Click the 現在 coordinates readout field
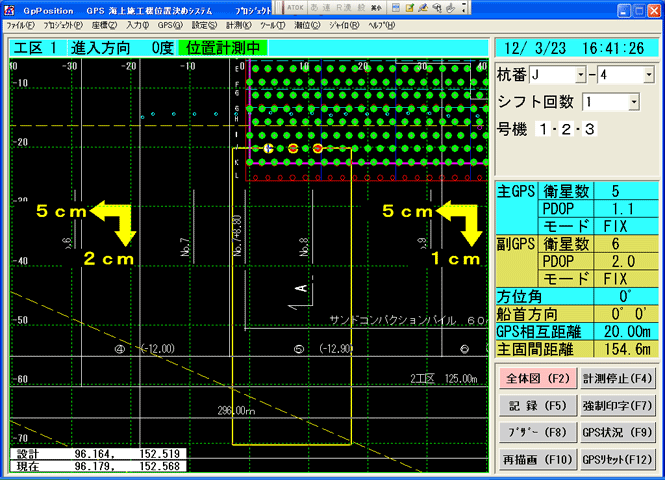 point(95,466)
